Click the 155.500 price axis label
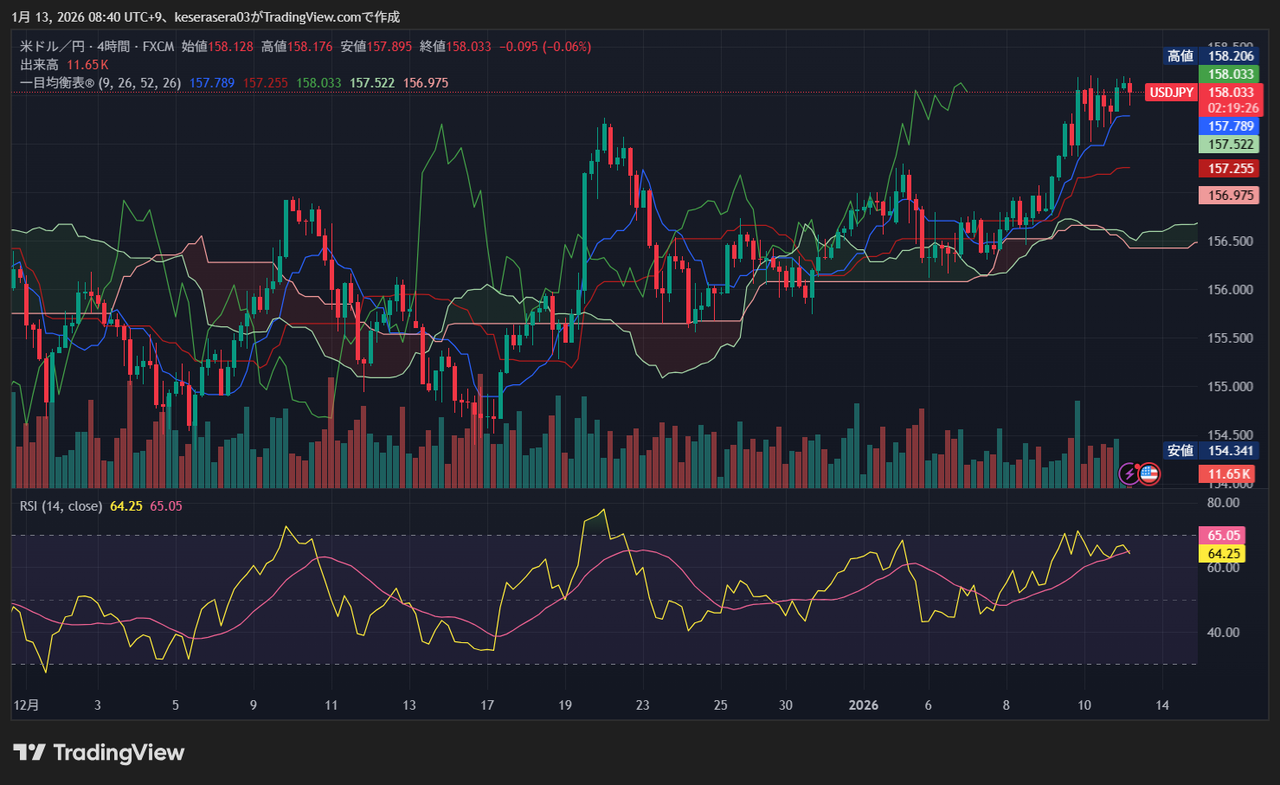Image resolution: width=1280 pixels, height=785 pixels. point(1231,338)
